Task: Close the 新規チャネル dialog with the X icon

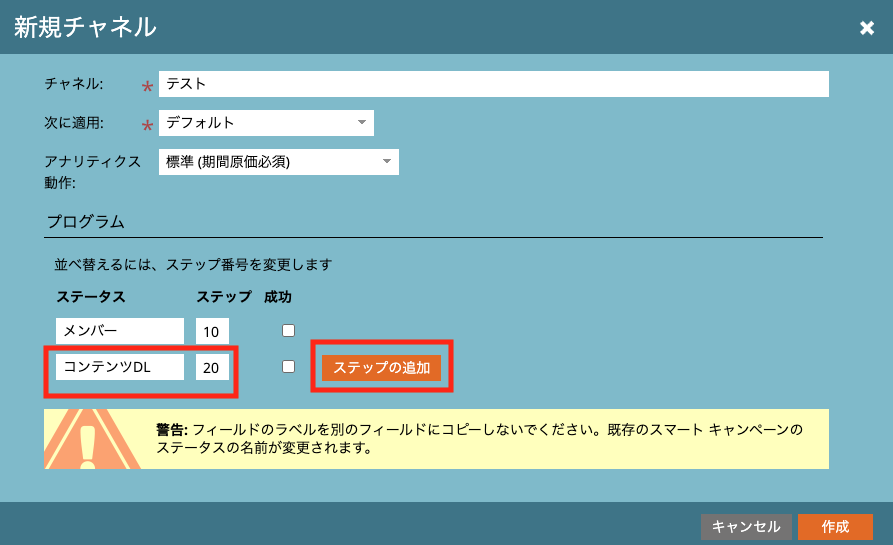Action: [x=866, y=28]
